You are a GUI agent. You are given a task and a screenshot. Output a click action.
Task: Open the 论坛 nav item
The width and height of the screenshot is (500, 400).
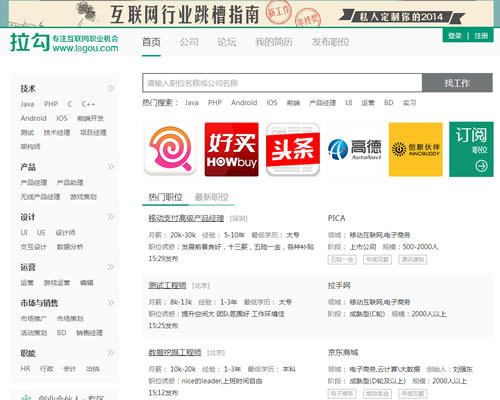point(227,42)
